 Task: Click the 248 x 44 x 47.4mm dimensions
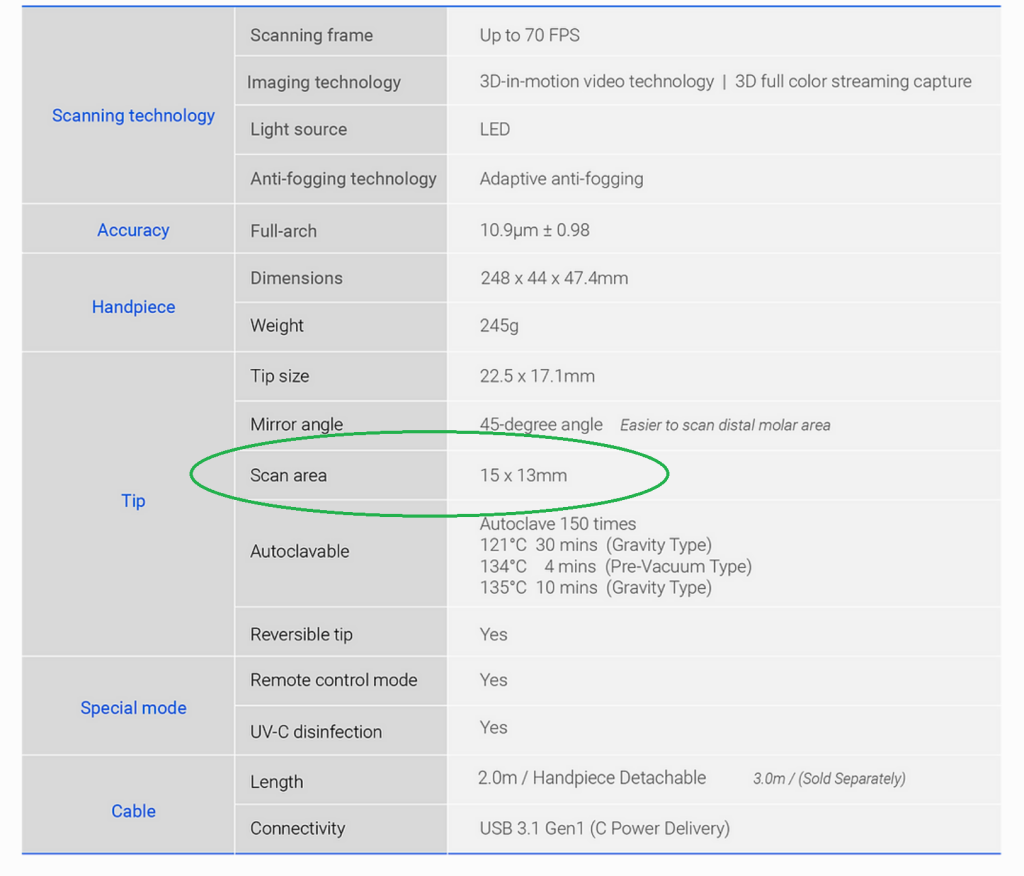pos(554,278)
